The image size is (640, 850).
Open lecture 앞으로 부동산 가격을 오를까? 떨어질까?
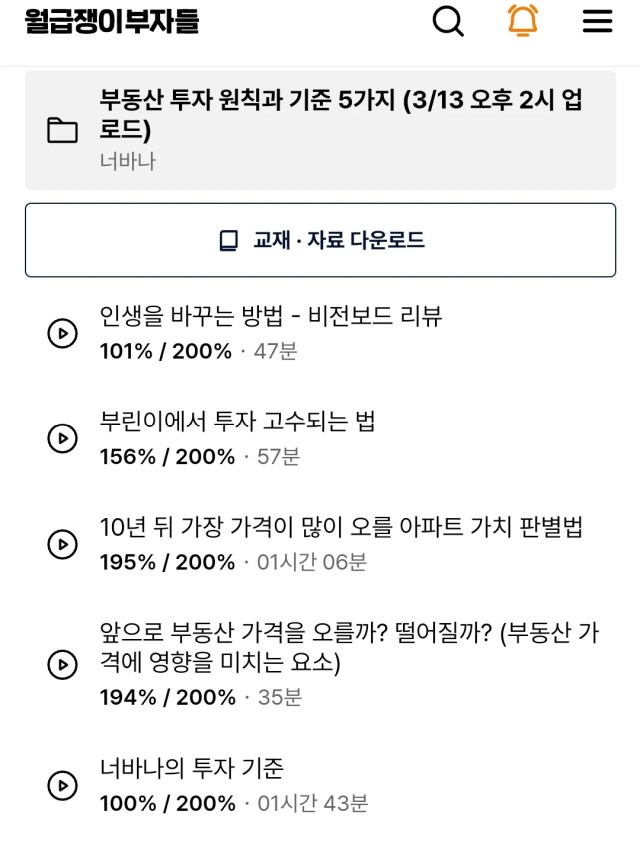[350, 647]
